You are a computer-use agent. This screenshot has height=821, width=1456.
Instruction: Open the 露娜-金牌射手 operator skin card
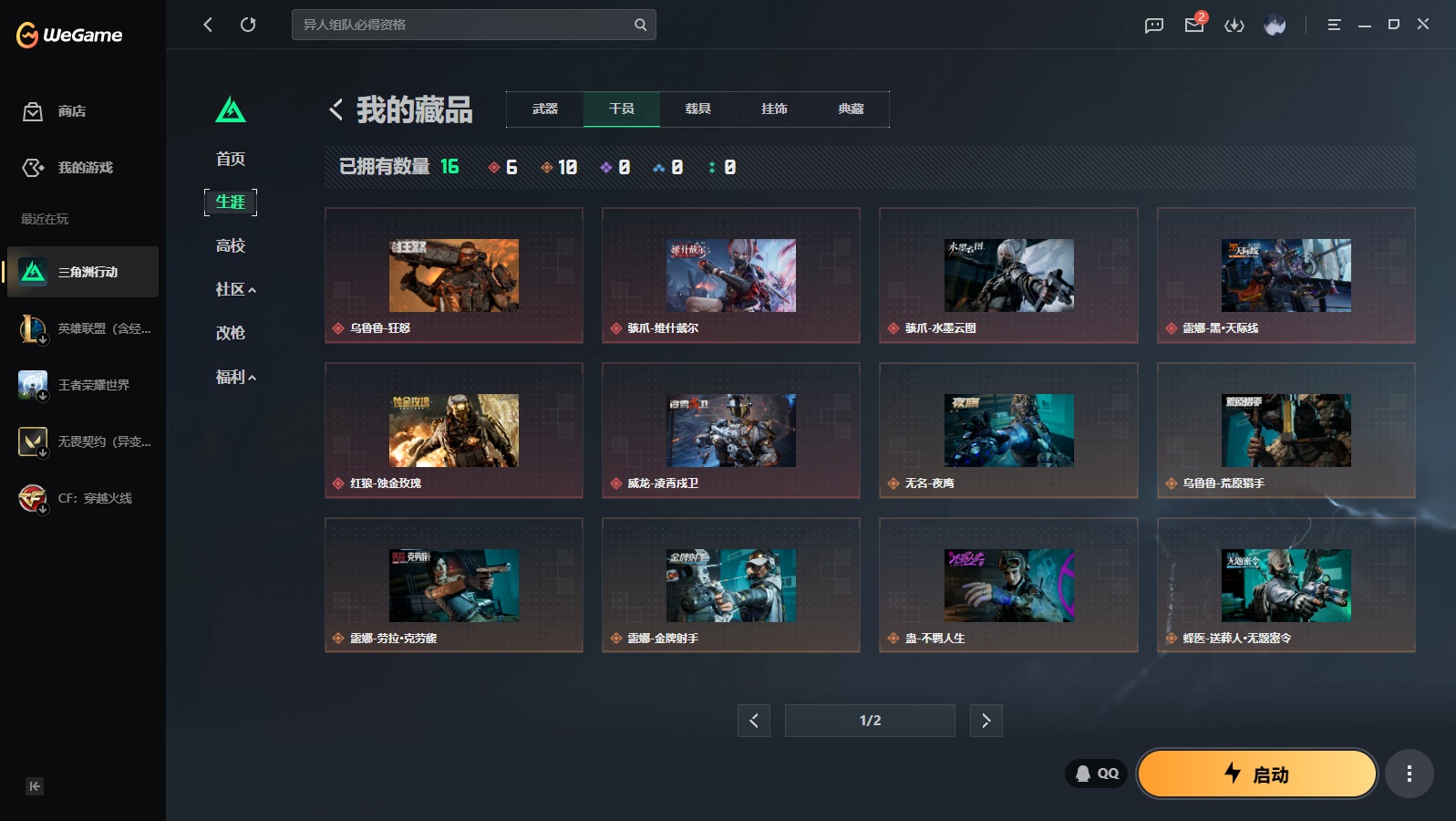point(731,586)
